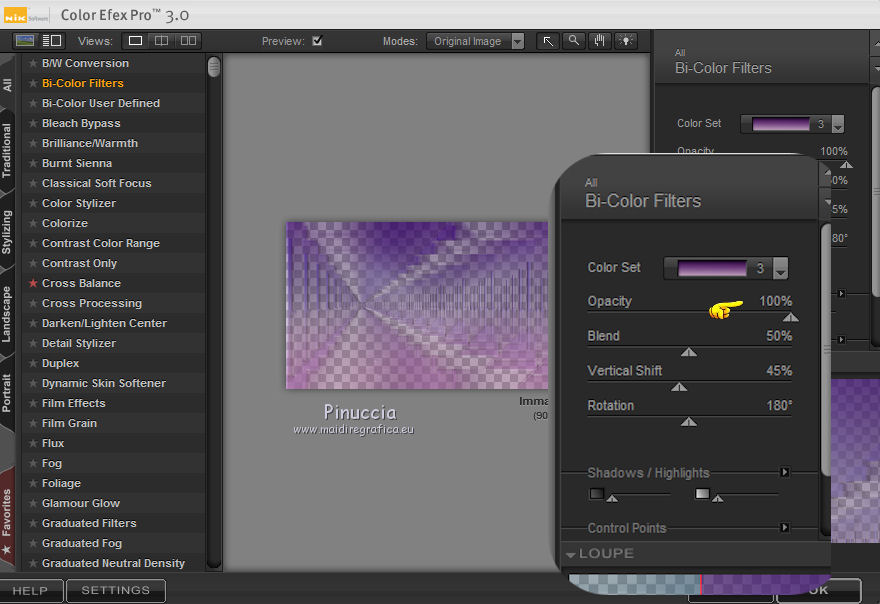Toggle the filter list panel icon

click(x=52, y=40)
